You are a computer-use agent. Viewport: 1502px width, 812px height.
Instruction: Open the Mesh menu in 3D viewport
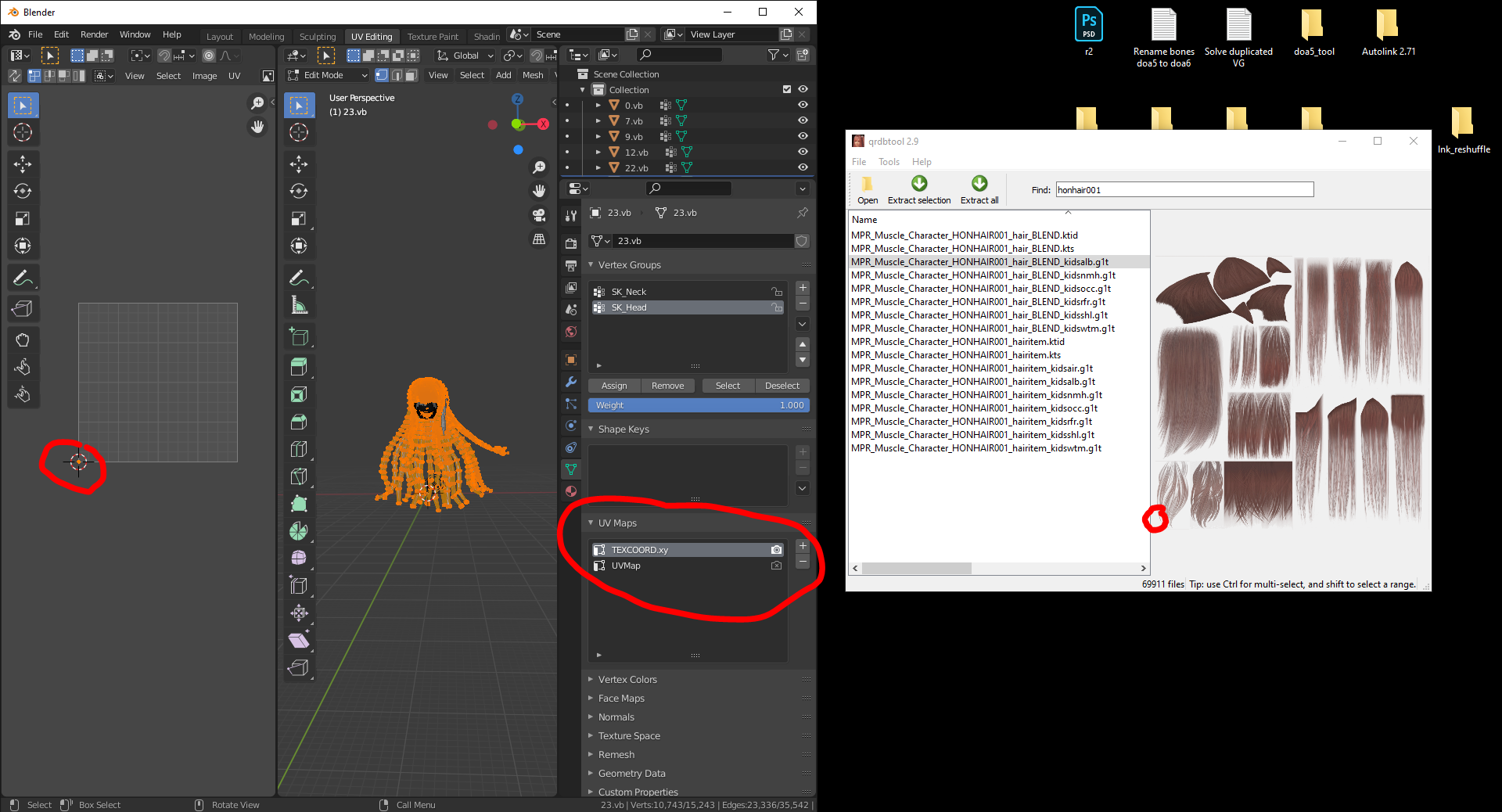click(x=533, y=75)
